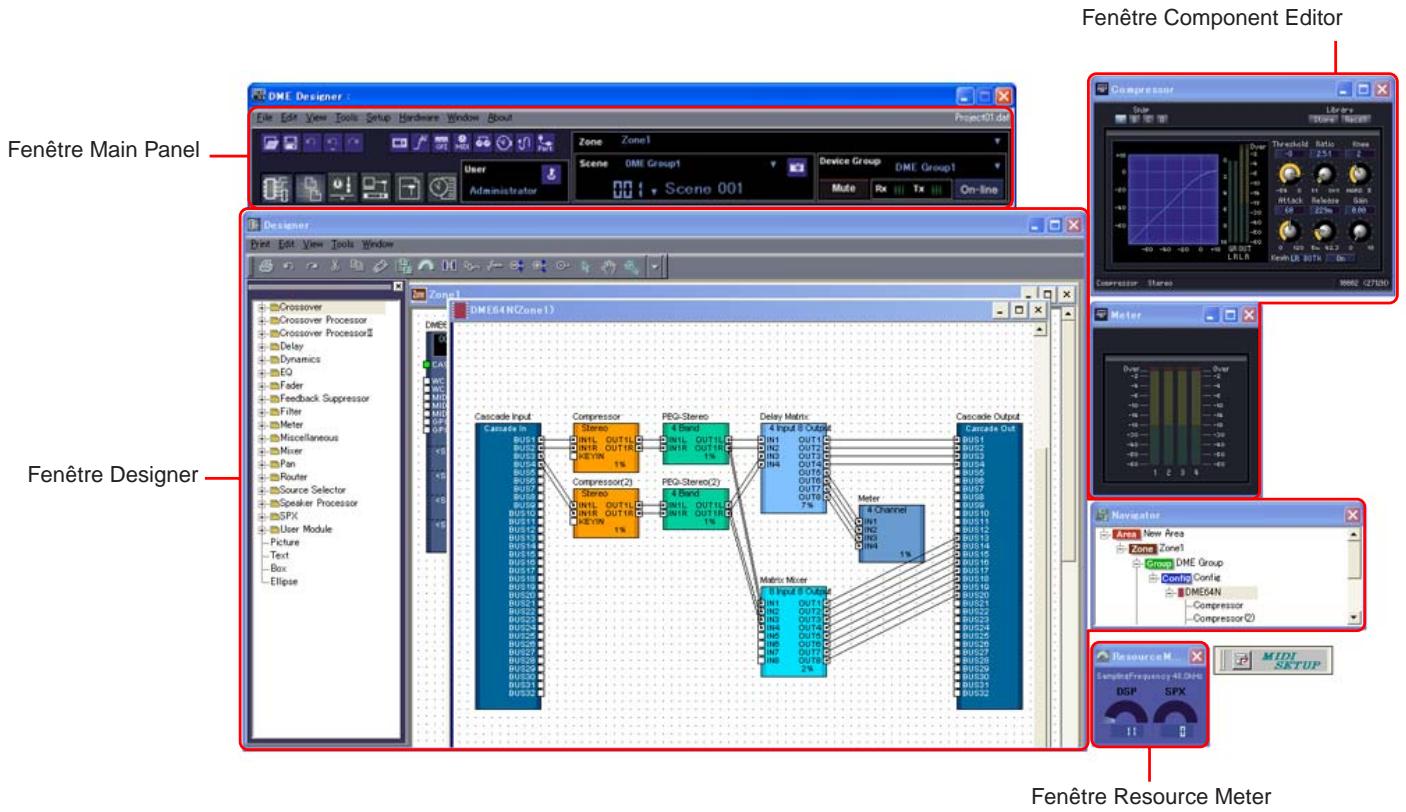
Task: Select the first Snap button in Compressor
Action: pyautogui.click(x=1120, y=119)
